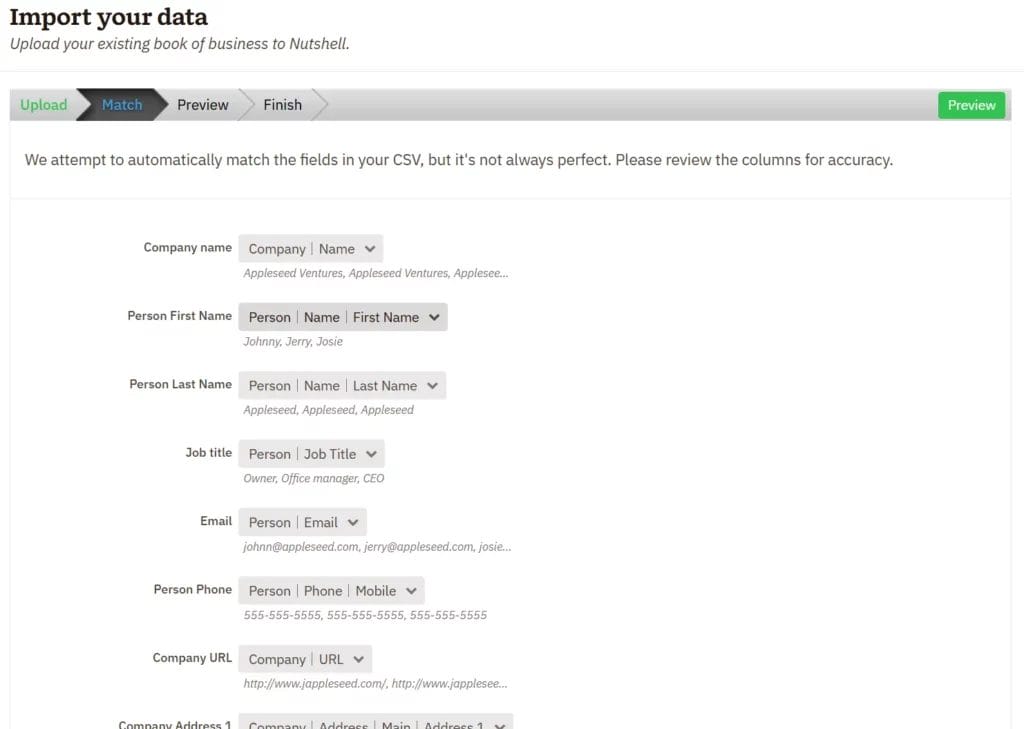Open the Company Name field dropdown
This screenshot has height=729, width=1024.
pyautogui.click(x=310, y=249)
